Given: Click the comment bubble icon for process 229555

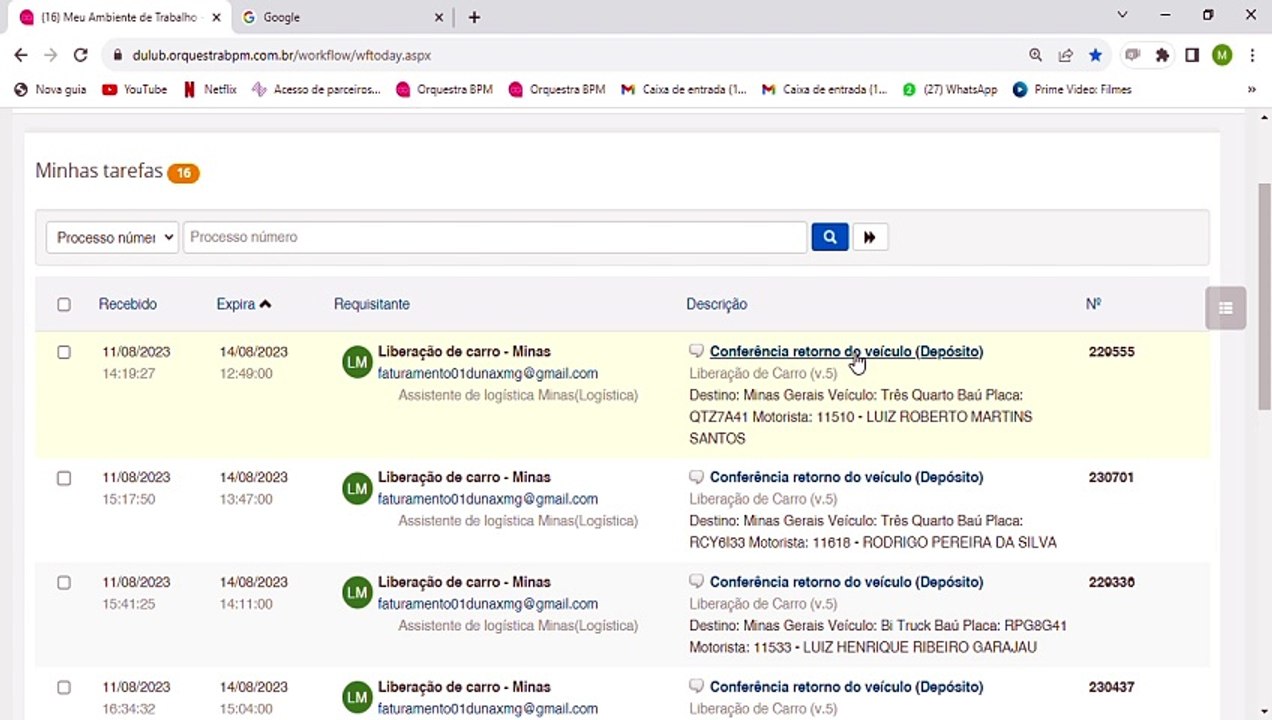Looking at the screenshot, I should (697, 351).
